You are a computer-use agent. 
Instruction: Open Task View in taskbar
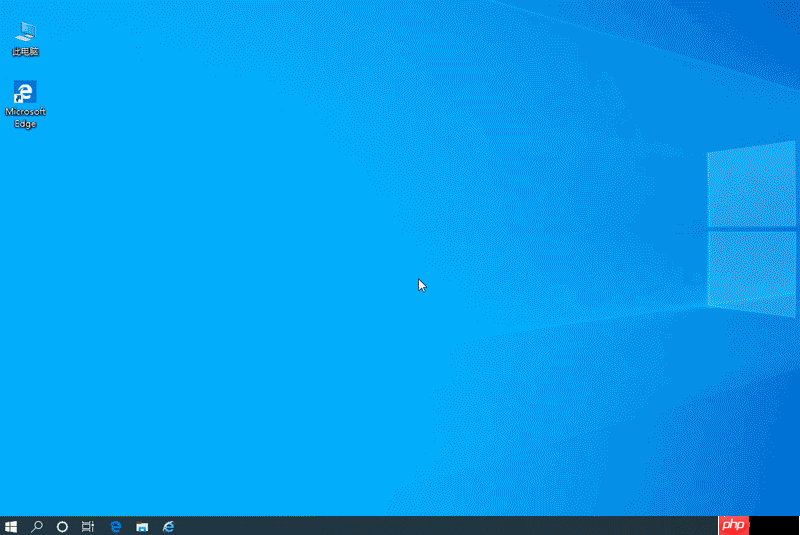tap(88, 526)
